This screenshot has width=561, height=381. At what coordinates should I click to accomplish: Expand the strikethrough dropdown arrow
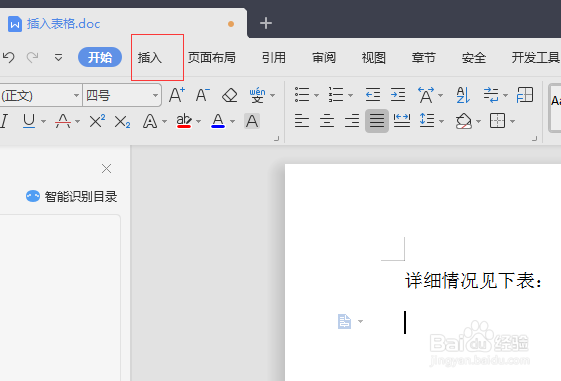tap(77, 122)
